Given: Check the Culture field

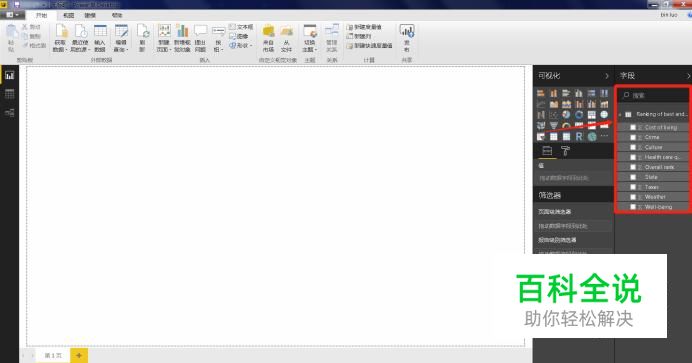Looking at the screenshot, I should point(633,147).
